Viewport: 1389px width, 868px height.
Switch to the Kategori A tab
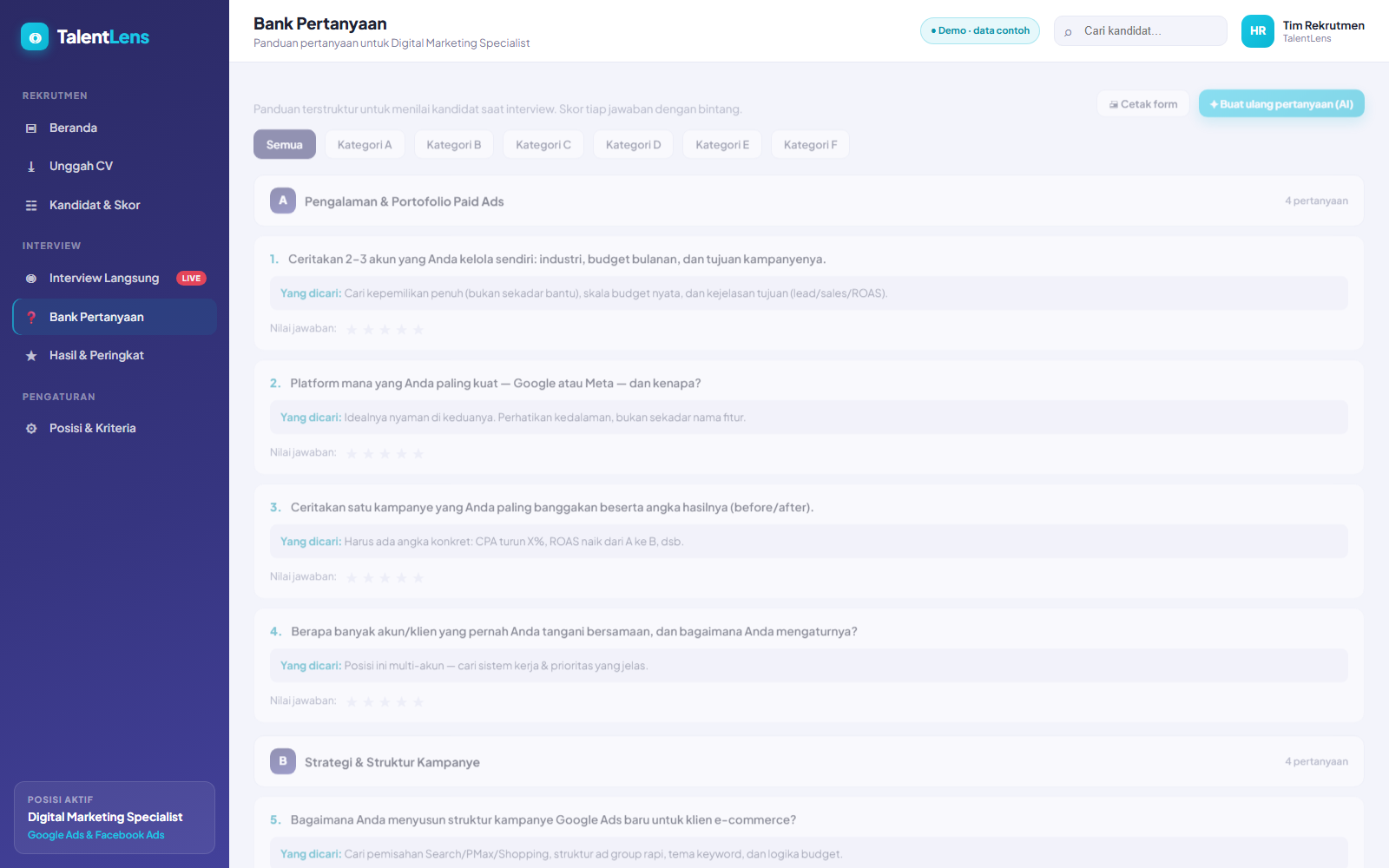tap(365, 145)
